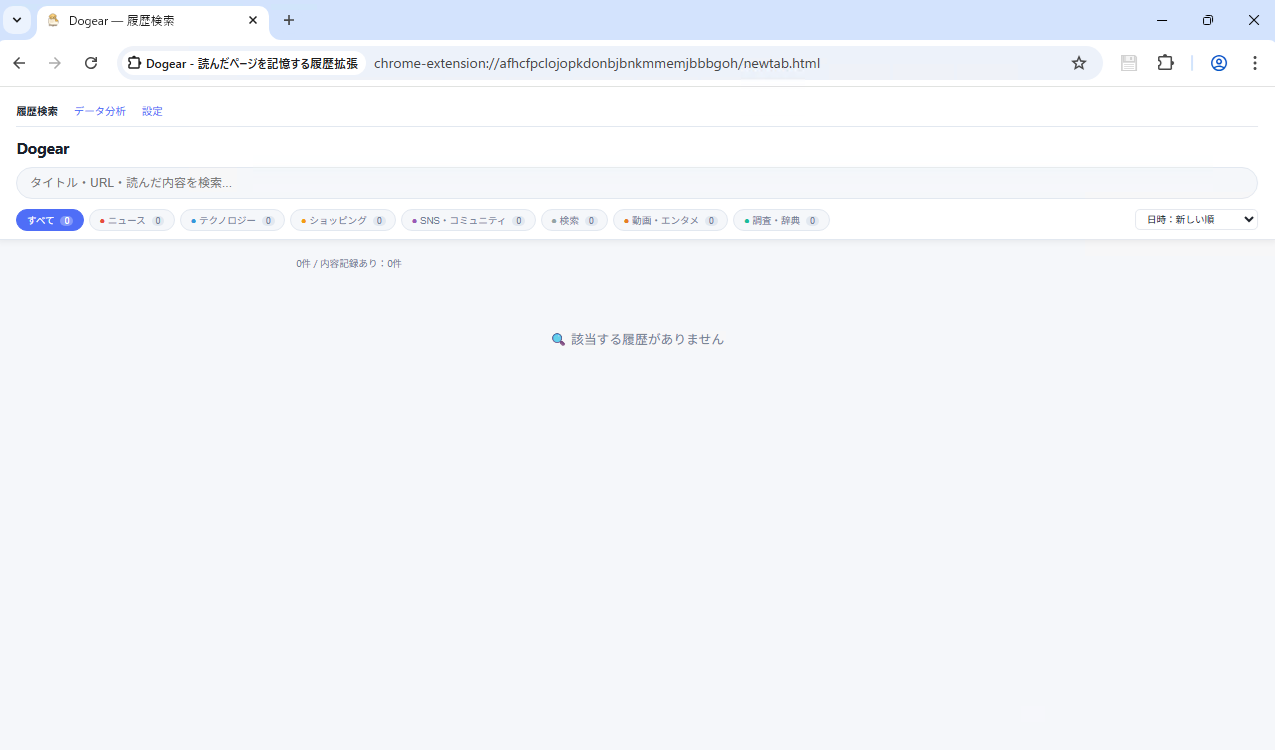Go back to the previous page
The width and height of the screenshot is (1275, 750).
[19, 63]
